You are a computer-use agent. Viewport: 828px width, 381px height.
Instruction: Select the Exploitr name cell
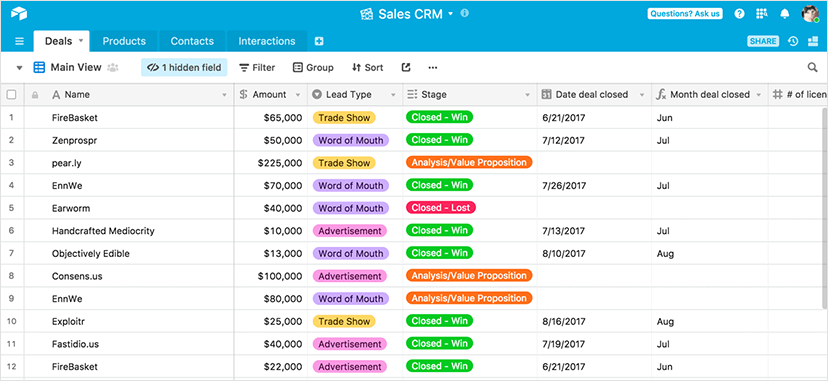tap(128, 321)
